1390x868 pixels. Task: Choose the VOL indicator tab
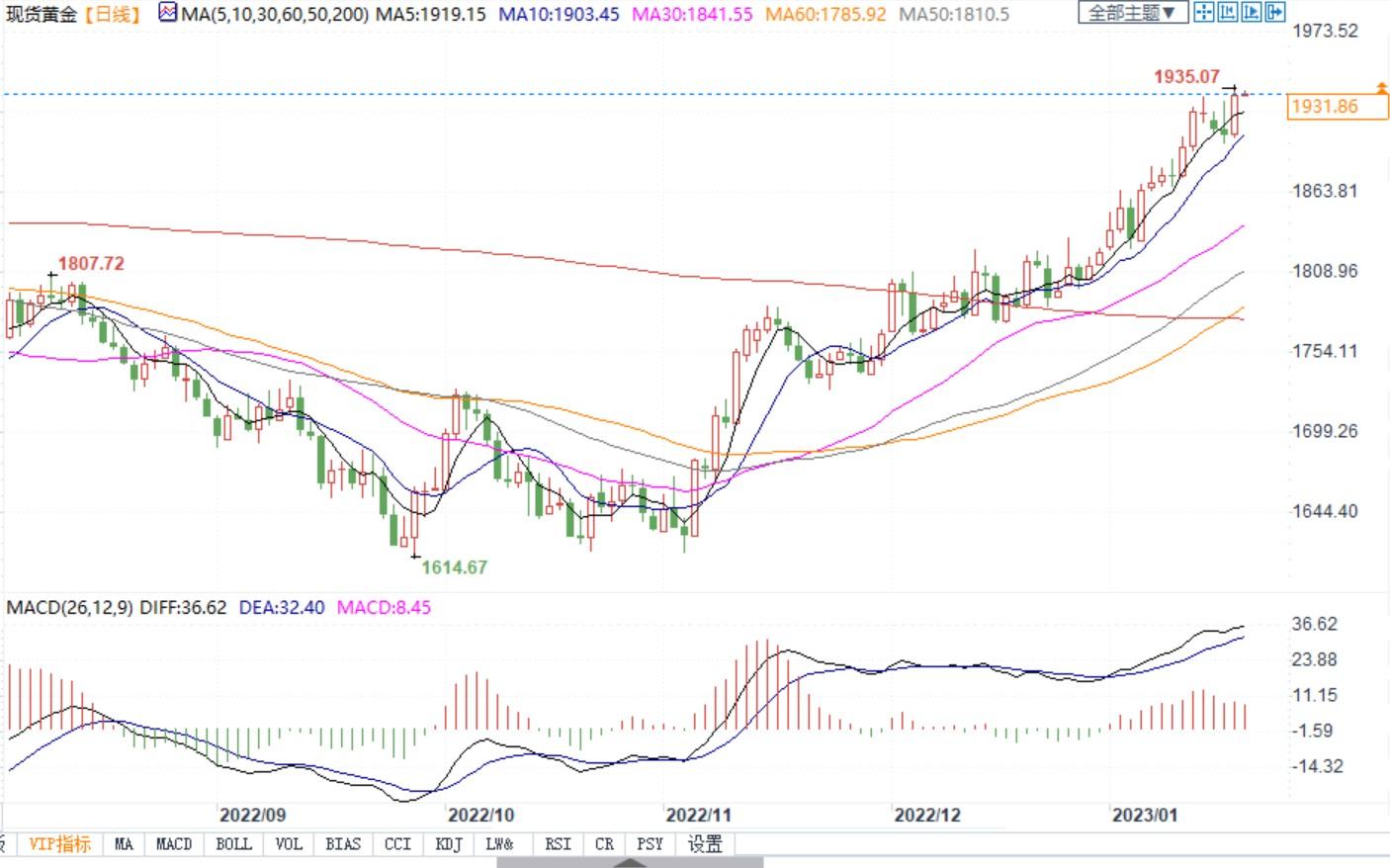[x=289, y=844]
